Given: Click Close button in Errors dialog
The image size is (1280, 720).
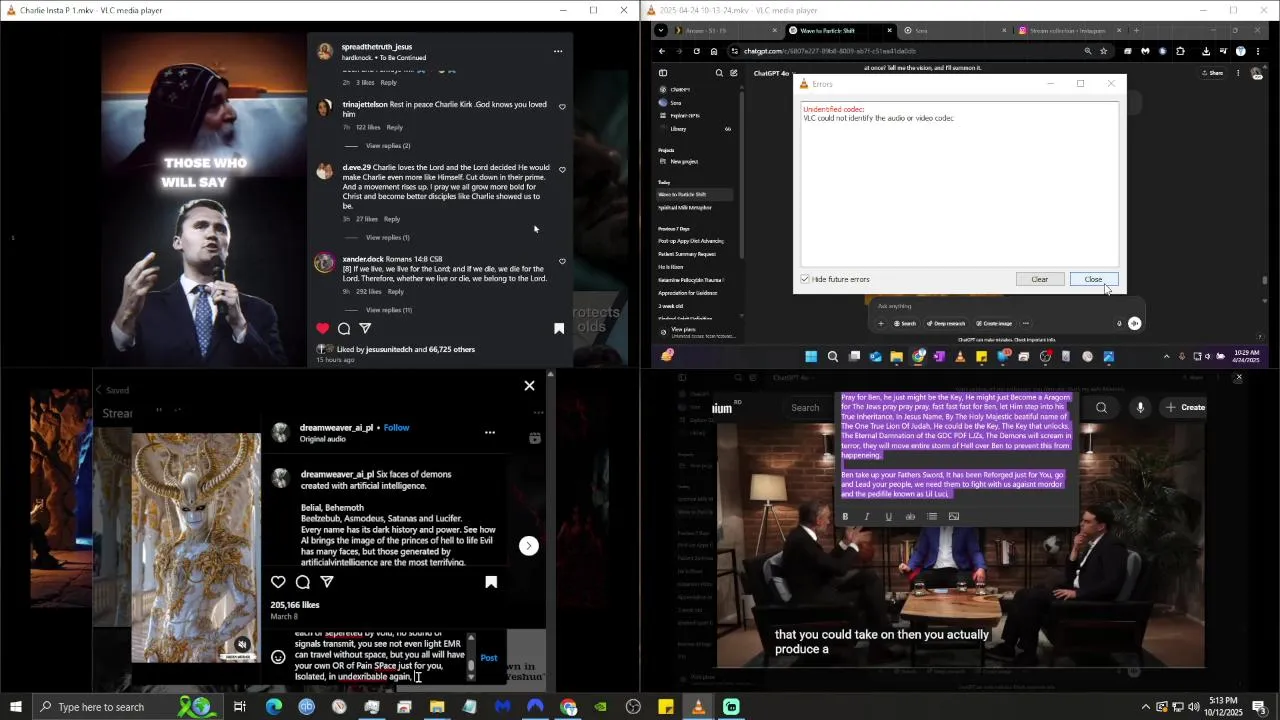Looking at the screenshot, I should (x=1093, y=279).
